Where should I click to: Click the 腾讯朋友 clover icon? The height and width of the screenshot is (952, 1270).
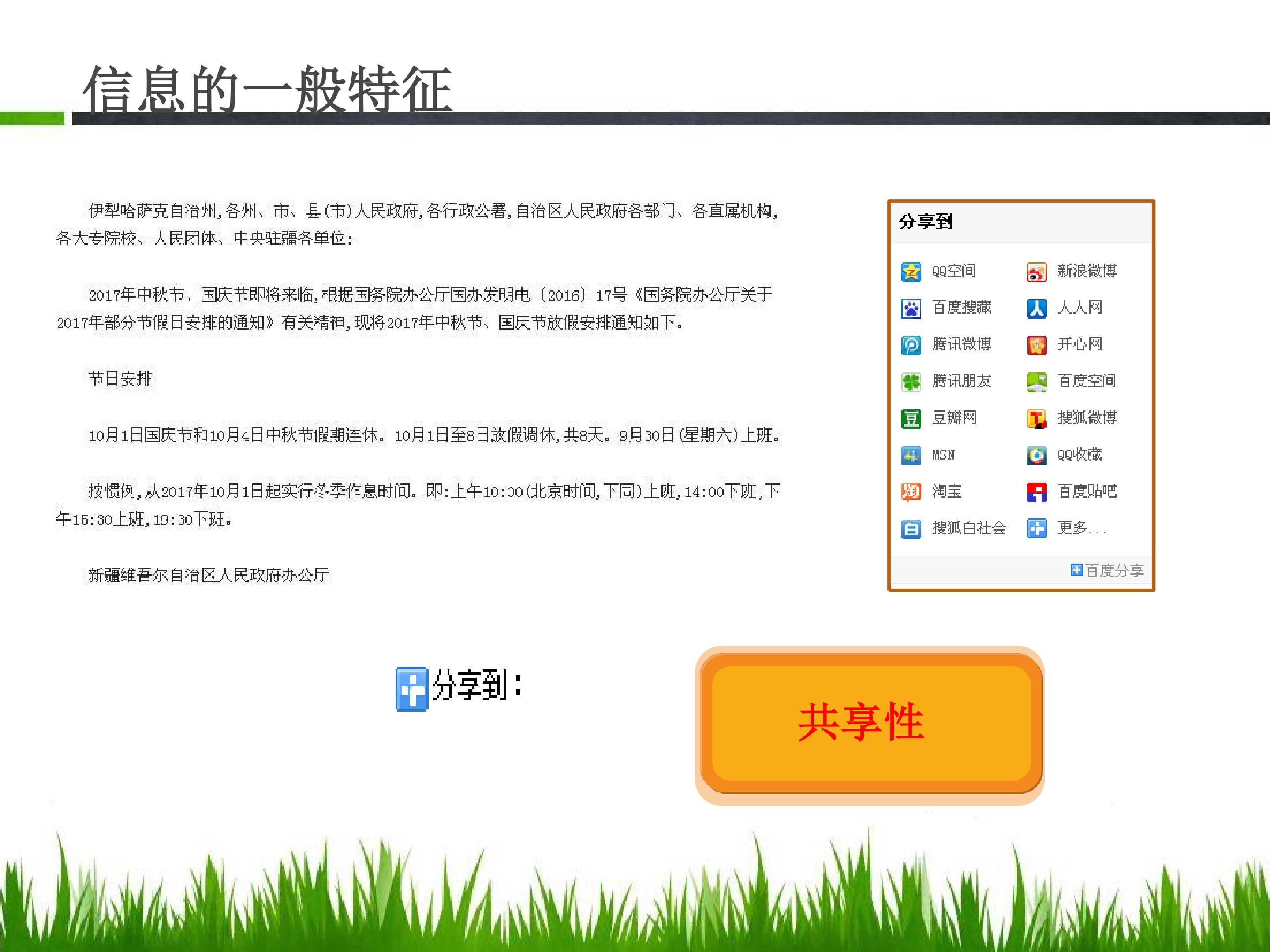tap(911, 382)
